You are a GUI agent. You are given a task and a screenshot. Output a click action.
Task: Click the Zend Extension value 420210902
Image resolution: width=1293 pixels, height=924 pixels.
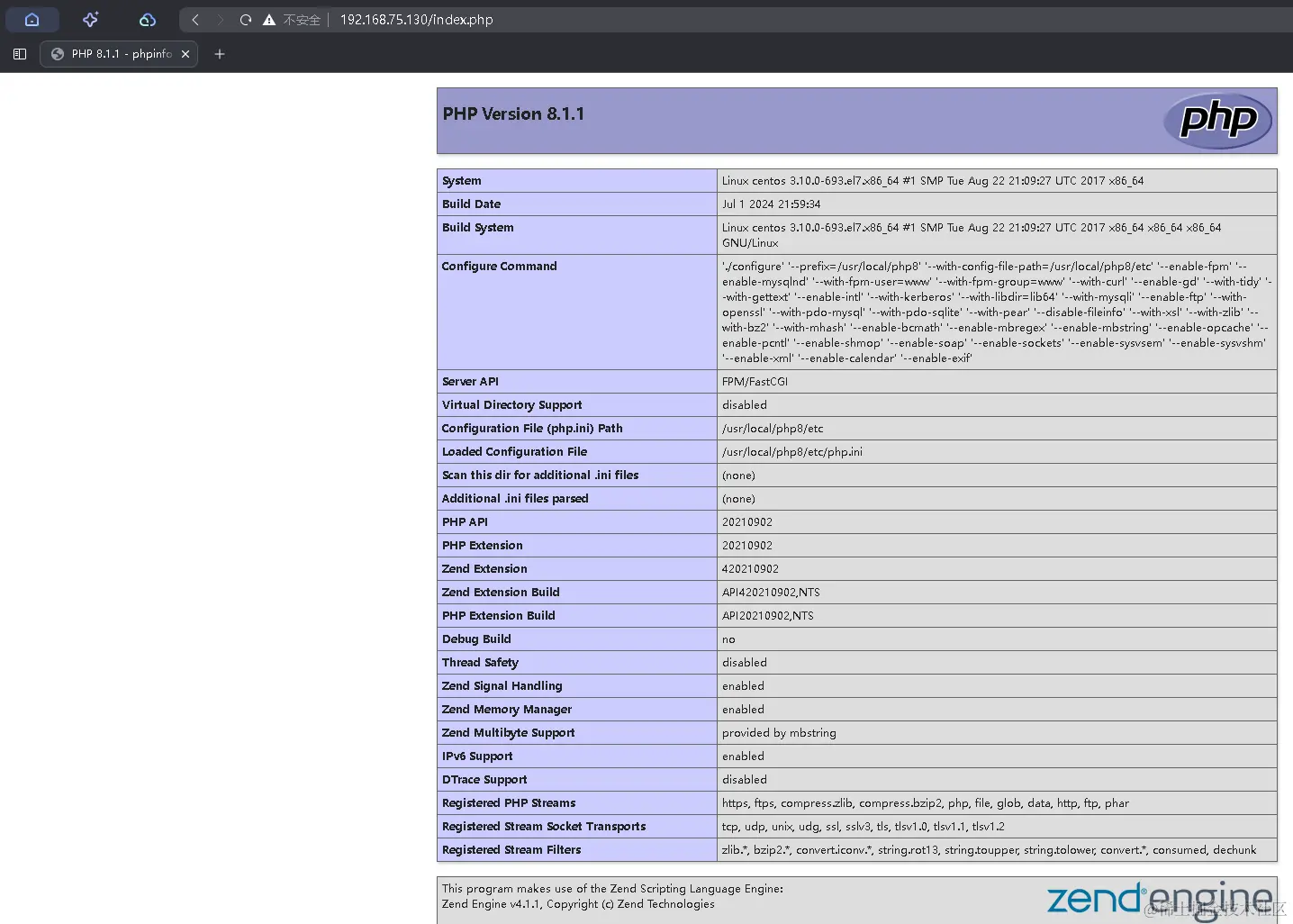[x=750, y=568]
